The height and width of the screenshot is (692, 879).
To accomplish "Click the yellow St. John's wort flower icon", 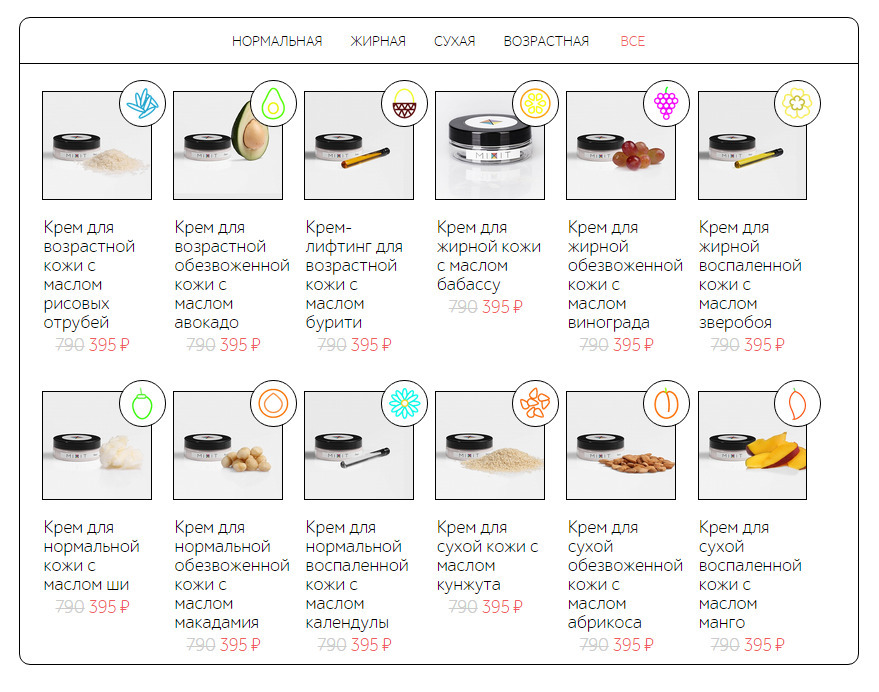I will coord(797,104).
